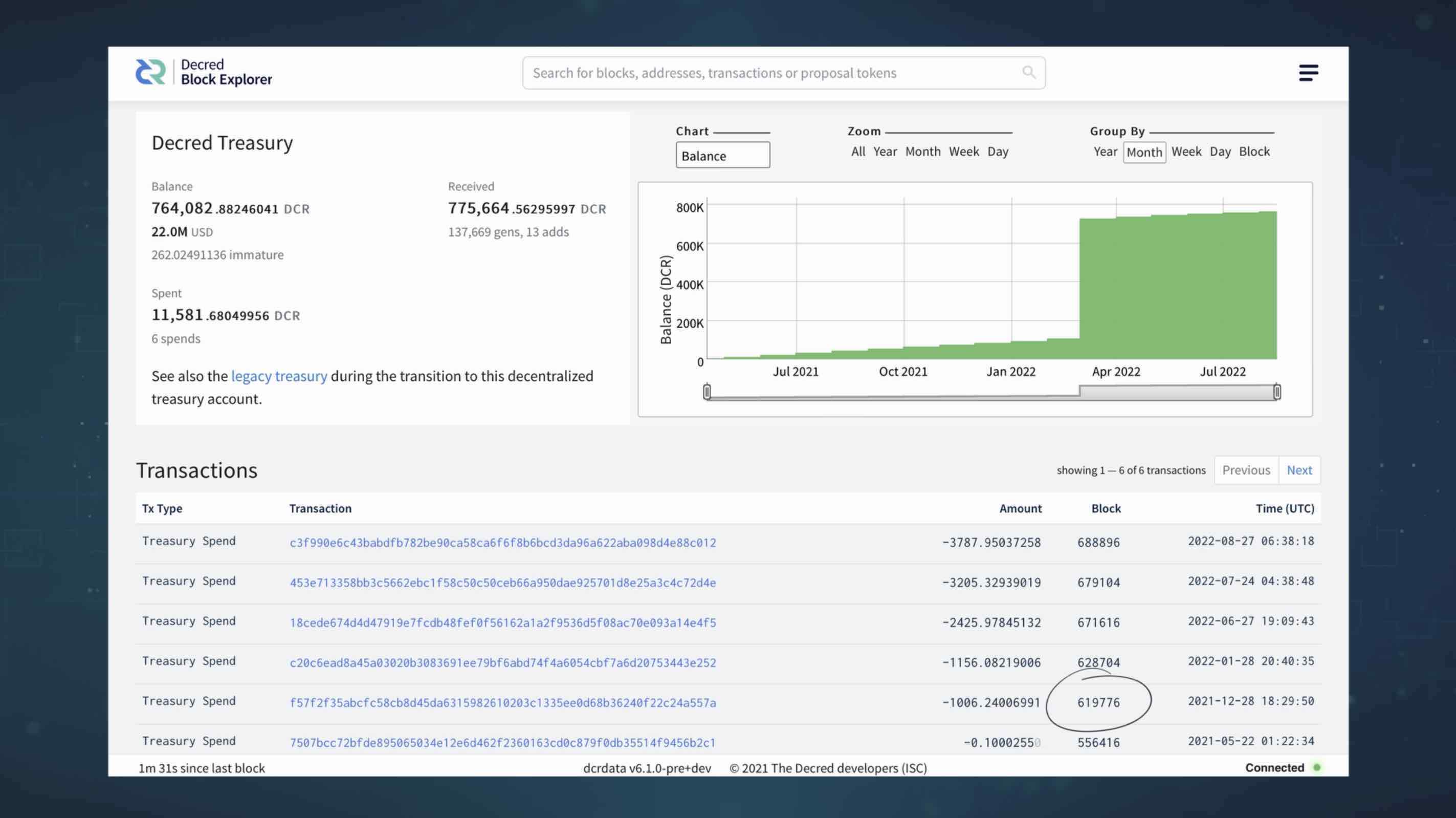Click the spent value 11,581.68049956 DCR
The image size is (1456, 818).
[226, 315]
